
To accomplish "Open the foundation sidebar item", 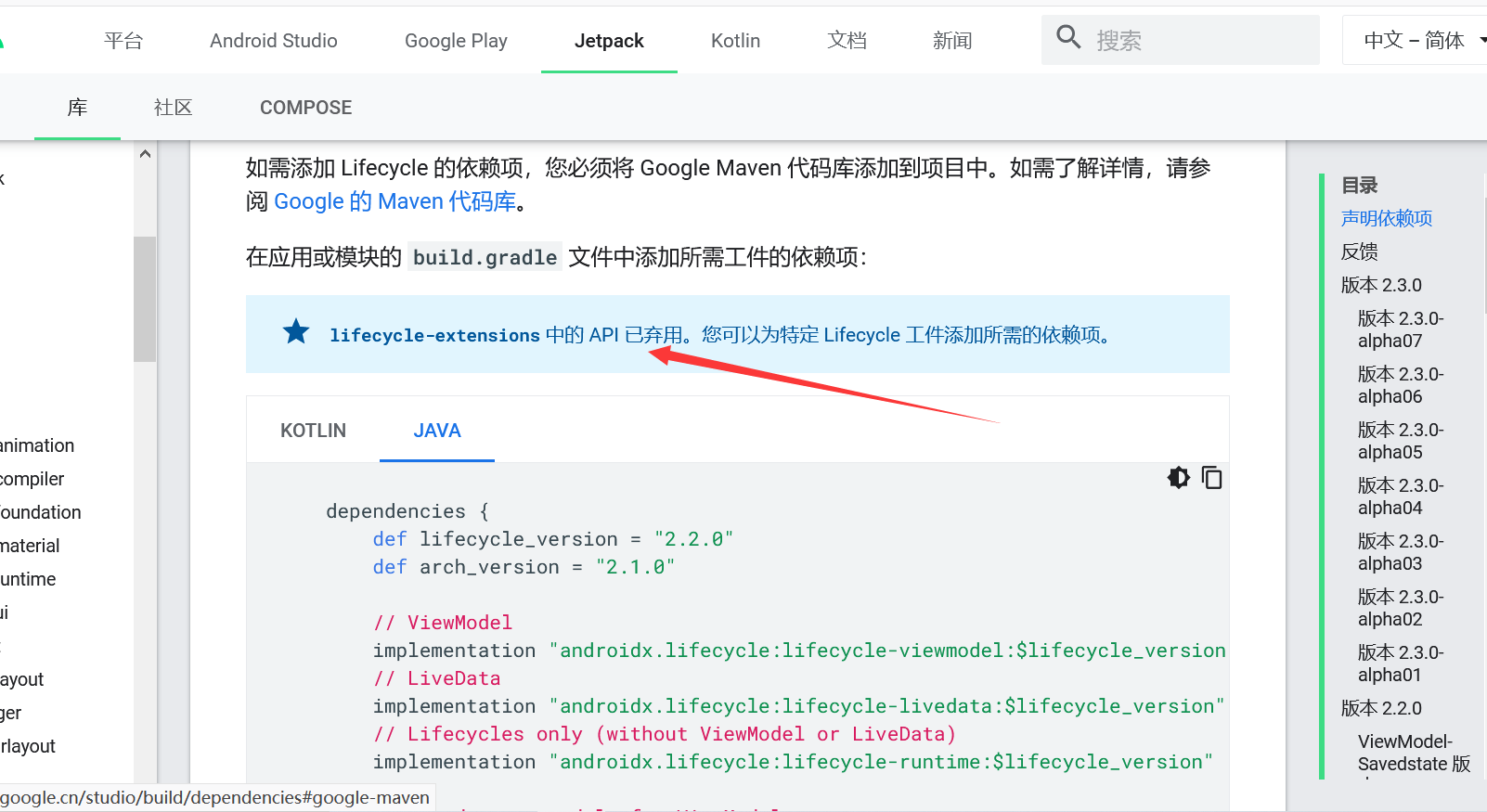I will pos(41,512).
